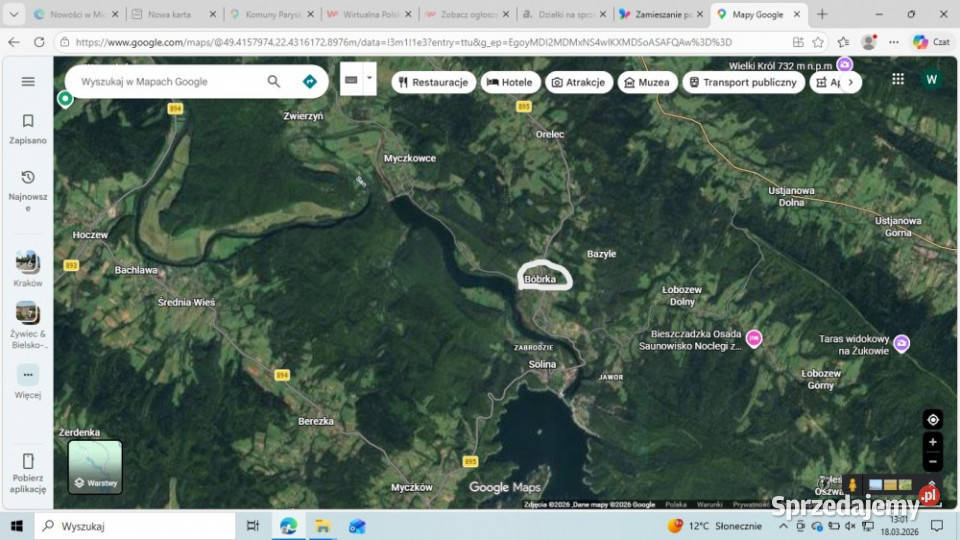Image resolution: width=960 pixels, height=540 pixels.
Task: Open the Warstwy layers thumbnail
Action: (95, 467)
